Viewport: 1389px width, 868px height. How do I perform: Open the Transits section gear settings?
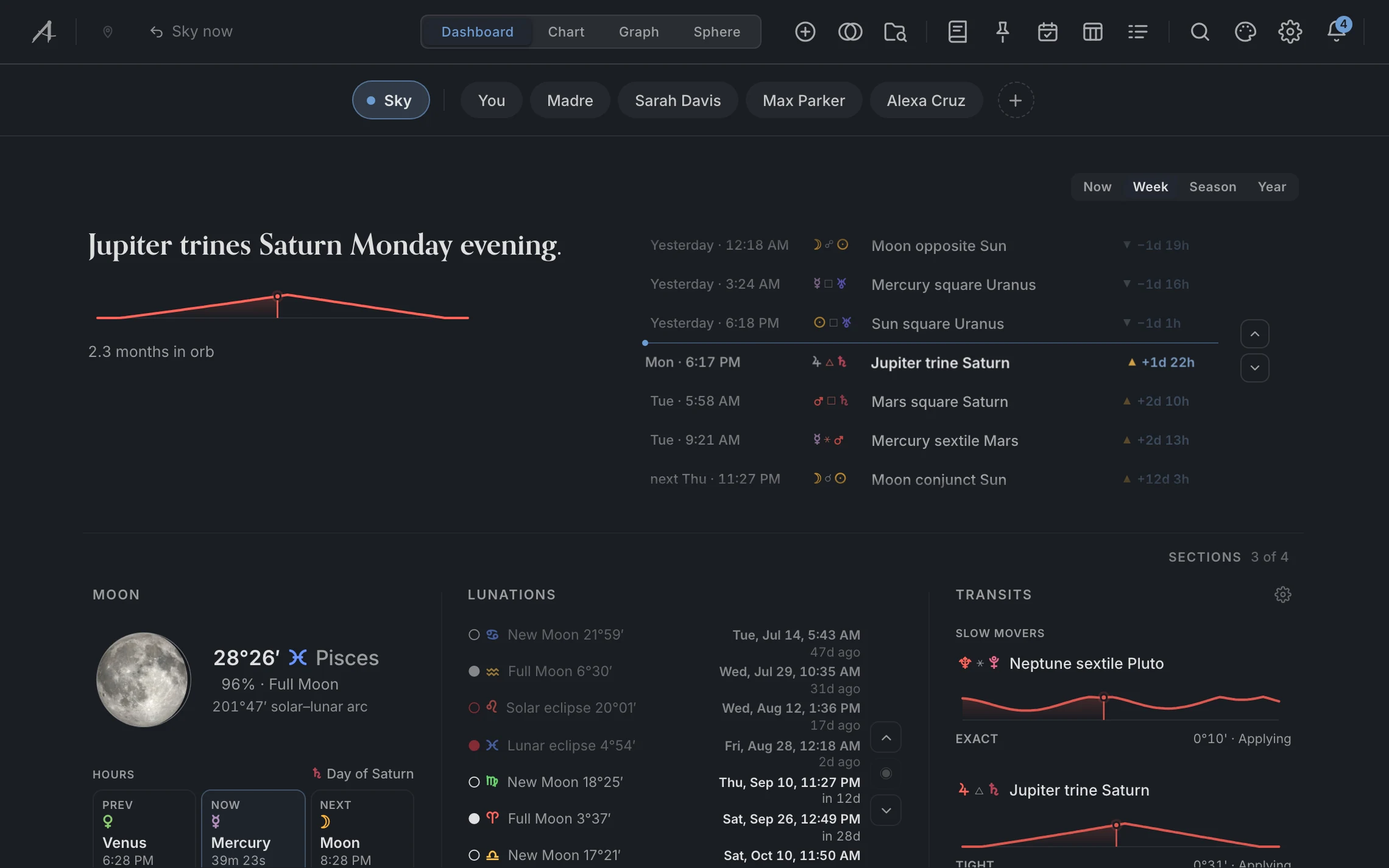coord(1282,595)
